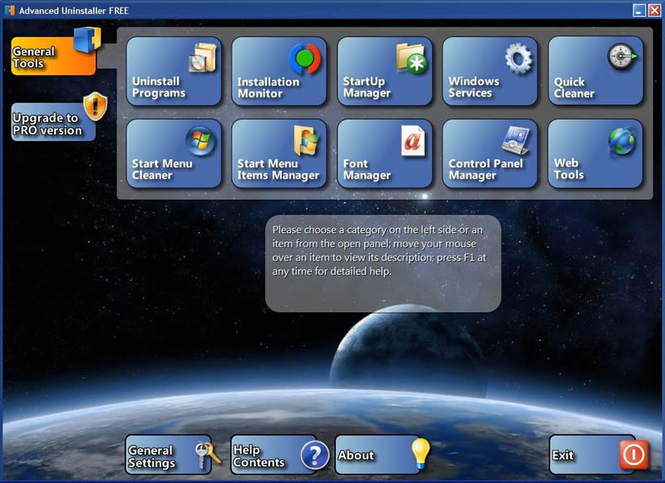
Task: Open Font Manager tile
Action: coord(385,154)
